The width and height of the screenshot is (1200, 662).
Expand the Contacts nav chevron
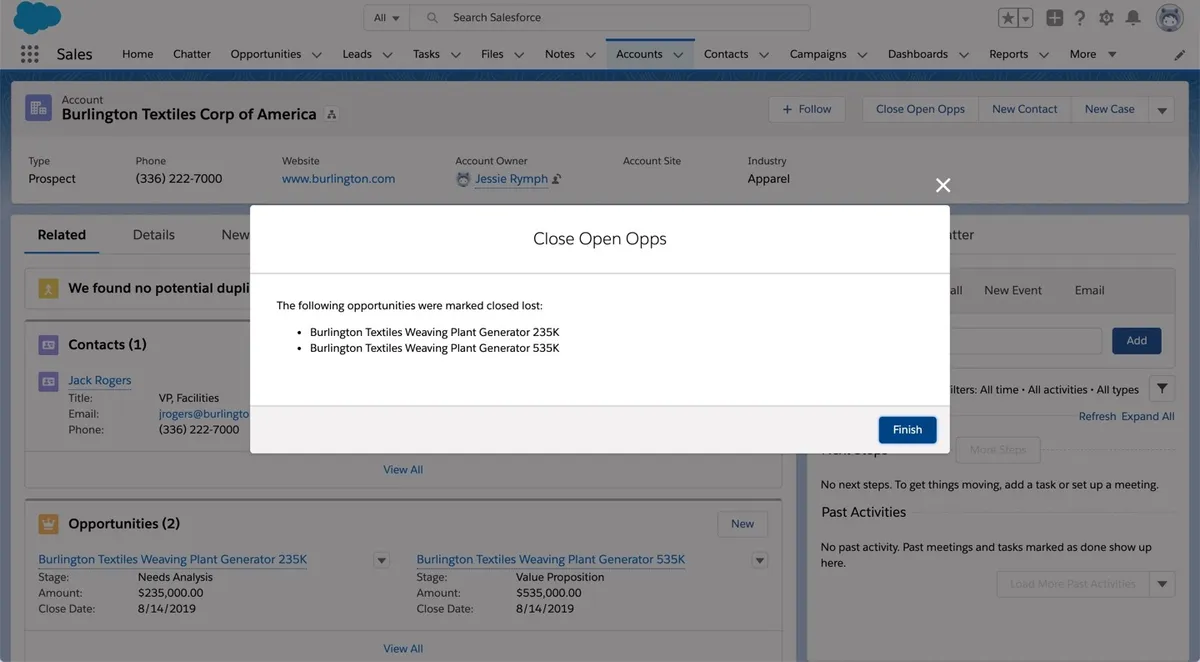pyautogui.click(x=764, y=55)
